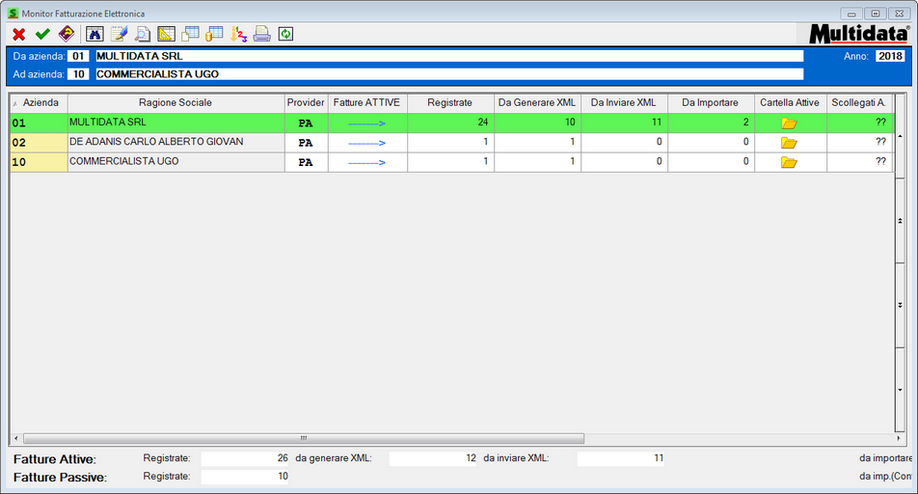Click the Da Importare column header

point(710,103)
